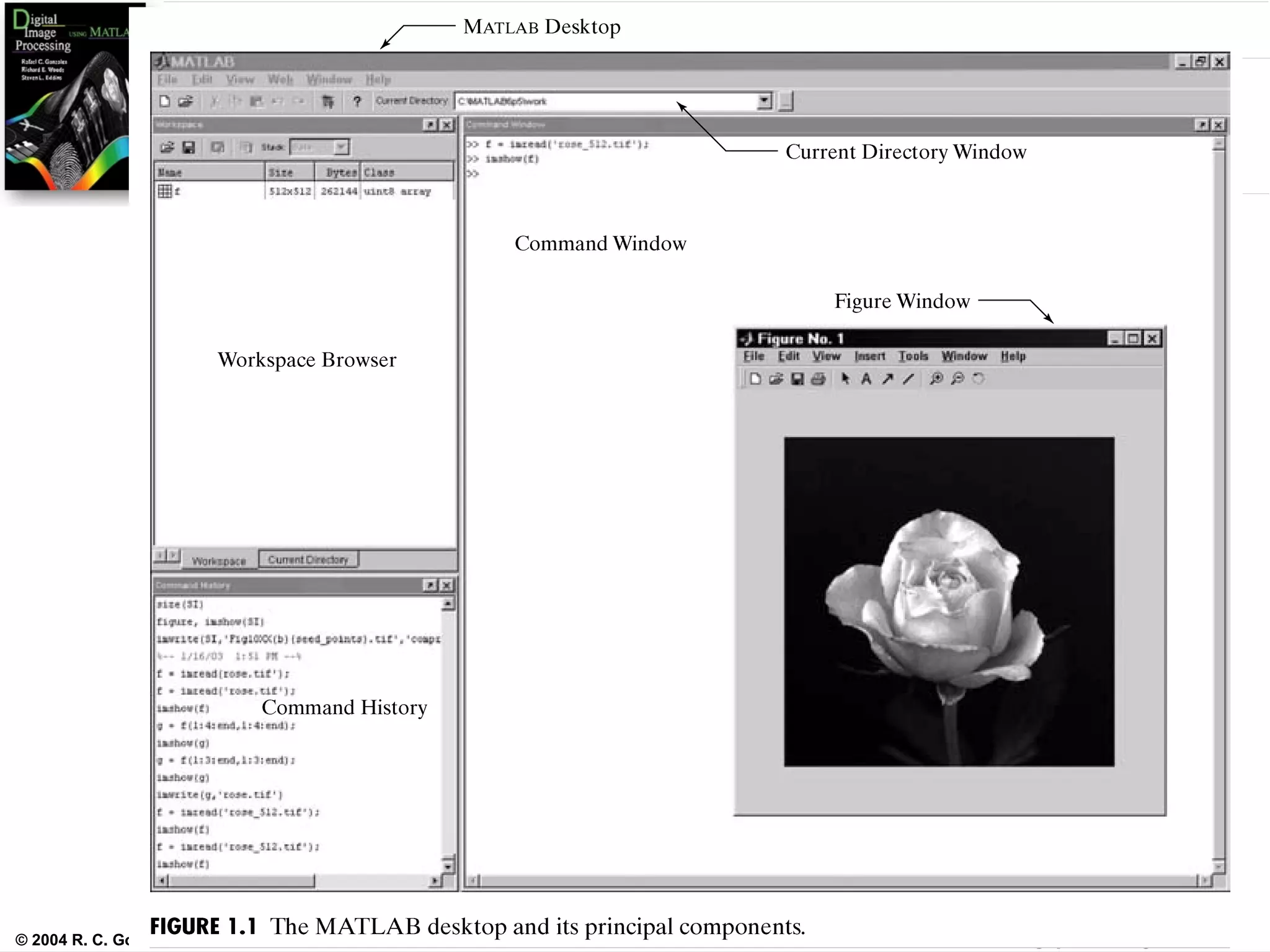
Task: Click the question mark Help icon
Action: 357,101
